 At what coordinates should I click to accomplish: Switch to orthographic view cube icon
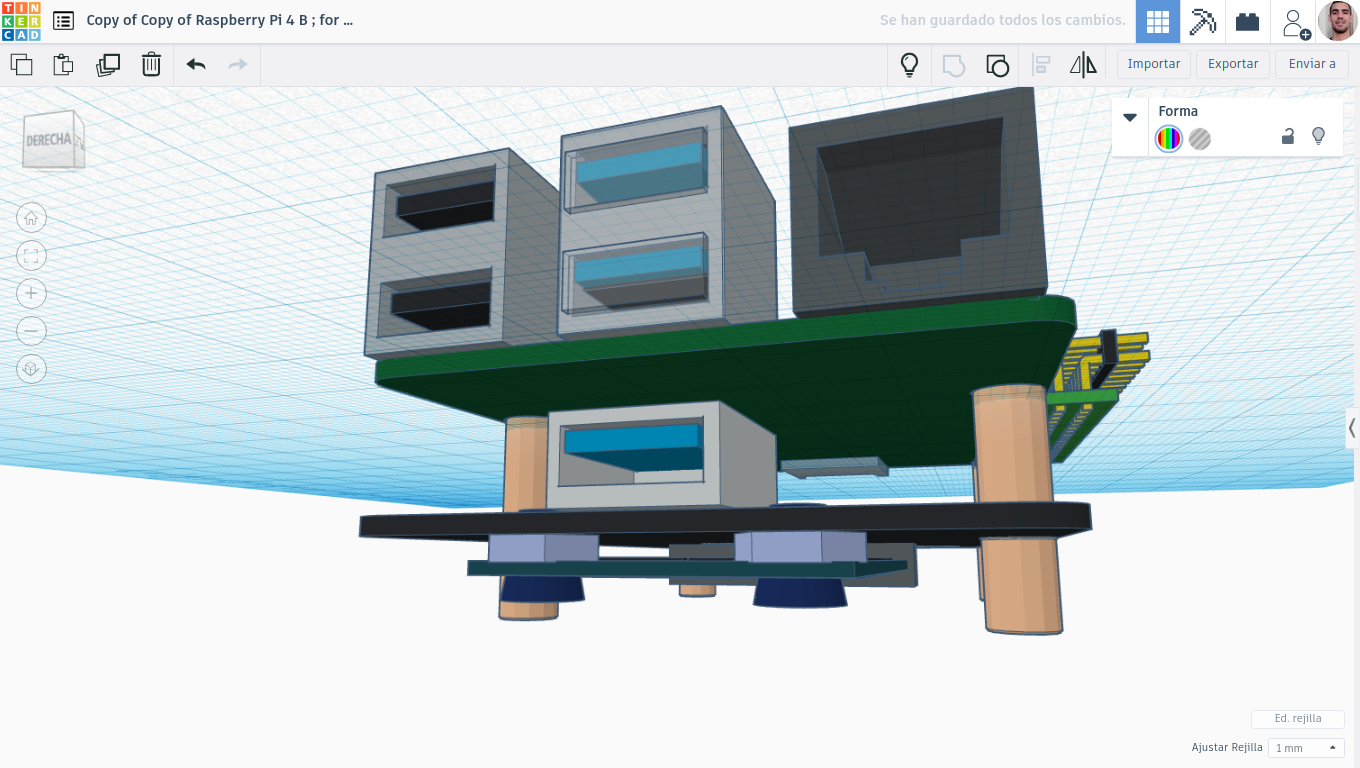pos(31,369)
